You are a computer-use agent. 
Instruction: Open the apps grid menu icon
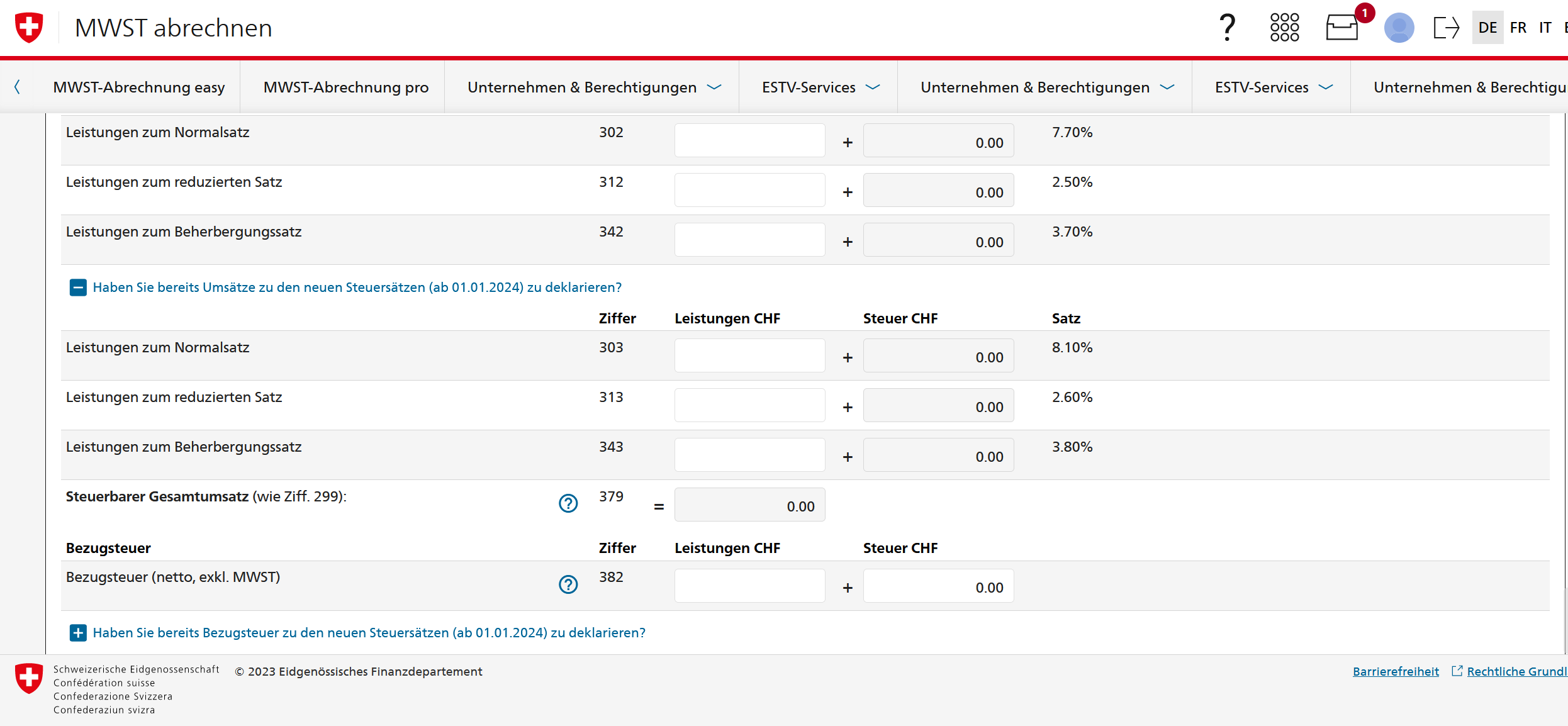coord(1284,28)
